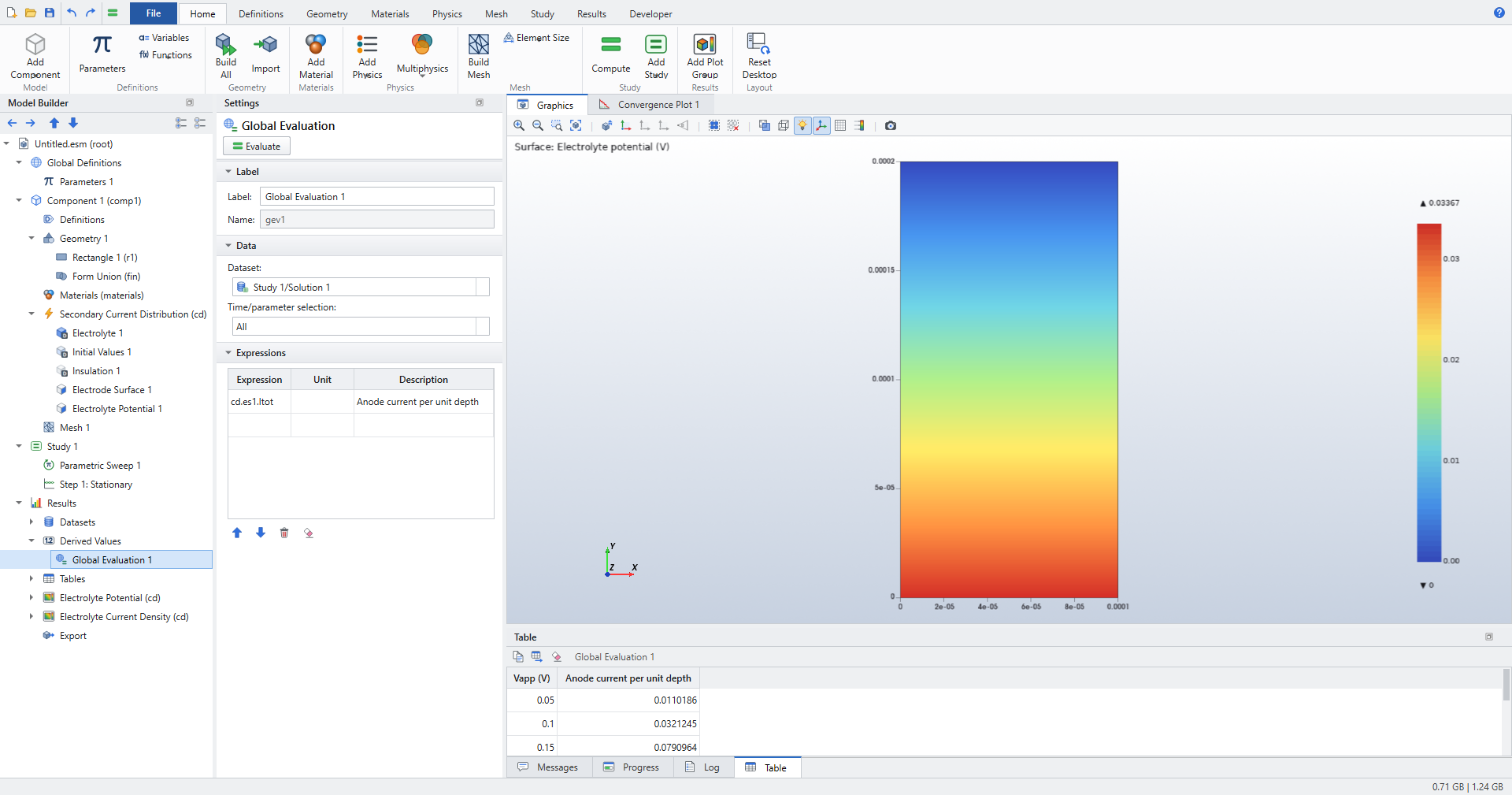
Task: Click the Zoom Out magnifier icon
Action: point(538,125)
